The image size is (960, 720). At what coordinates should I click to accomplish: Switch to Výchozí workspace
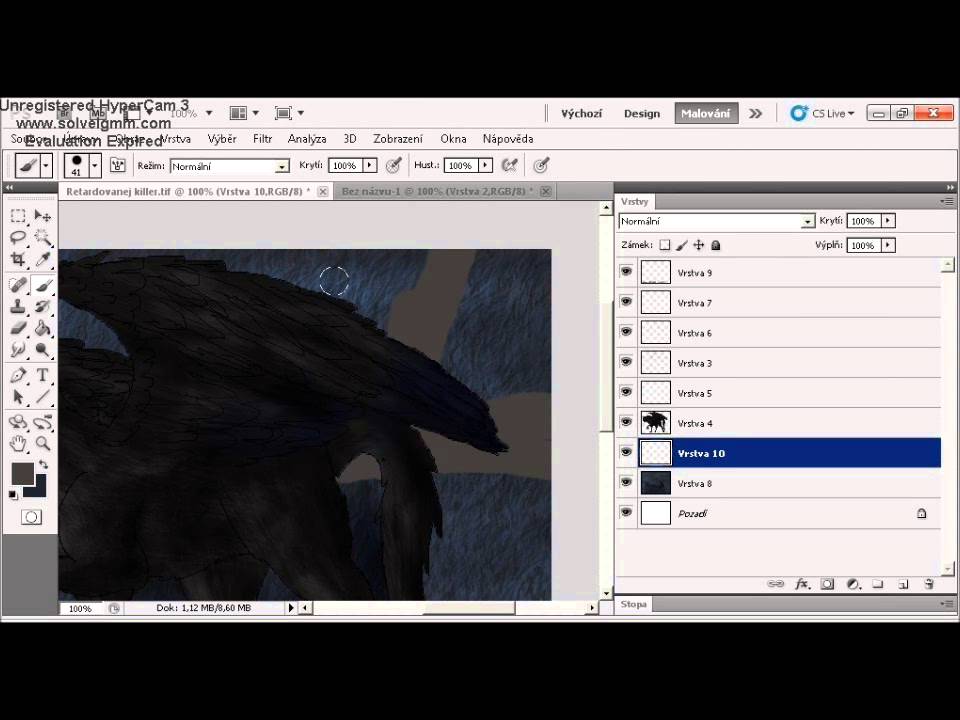pos(582,113)
